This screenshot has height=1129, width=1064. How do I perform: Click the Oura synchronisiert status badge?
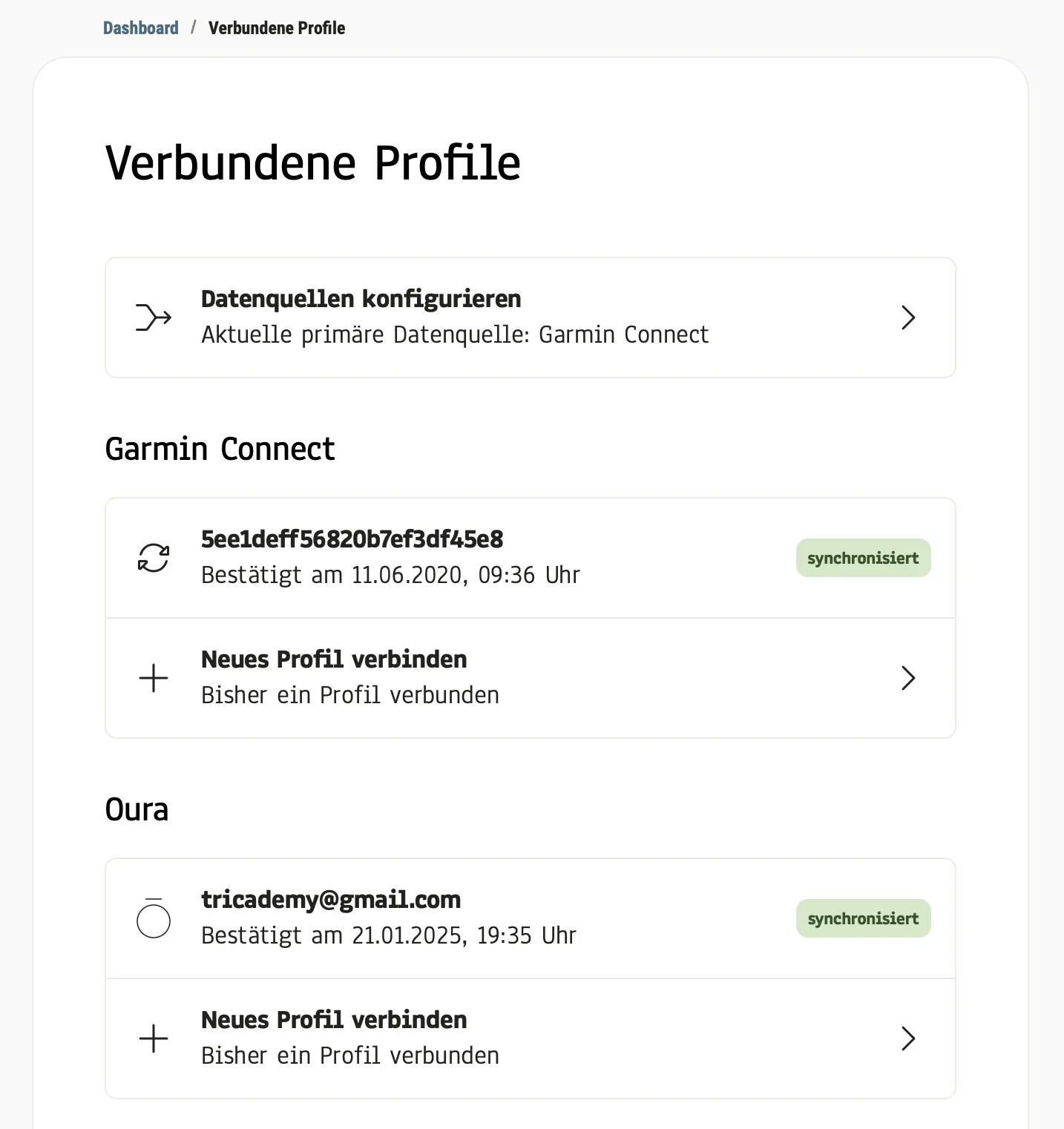(x=863, y=918)
